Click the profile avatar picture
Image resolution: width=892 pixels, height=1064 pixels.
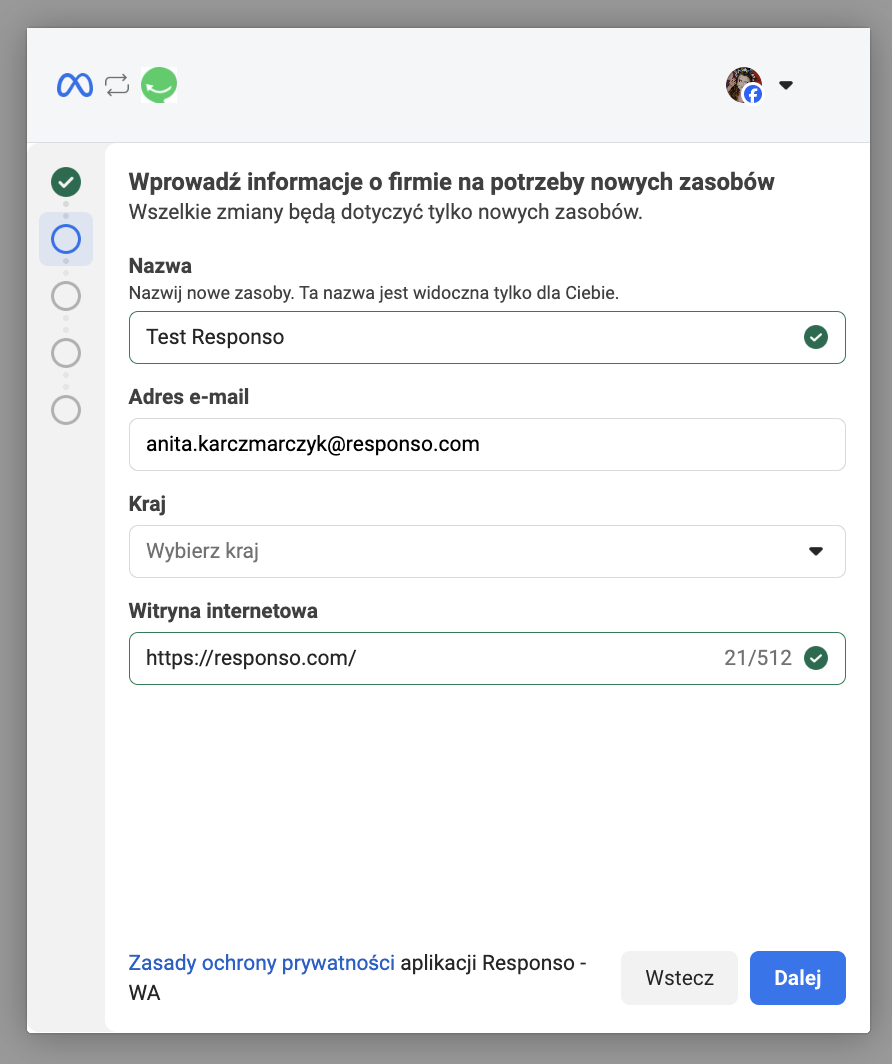742,83
